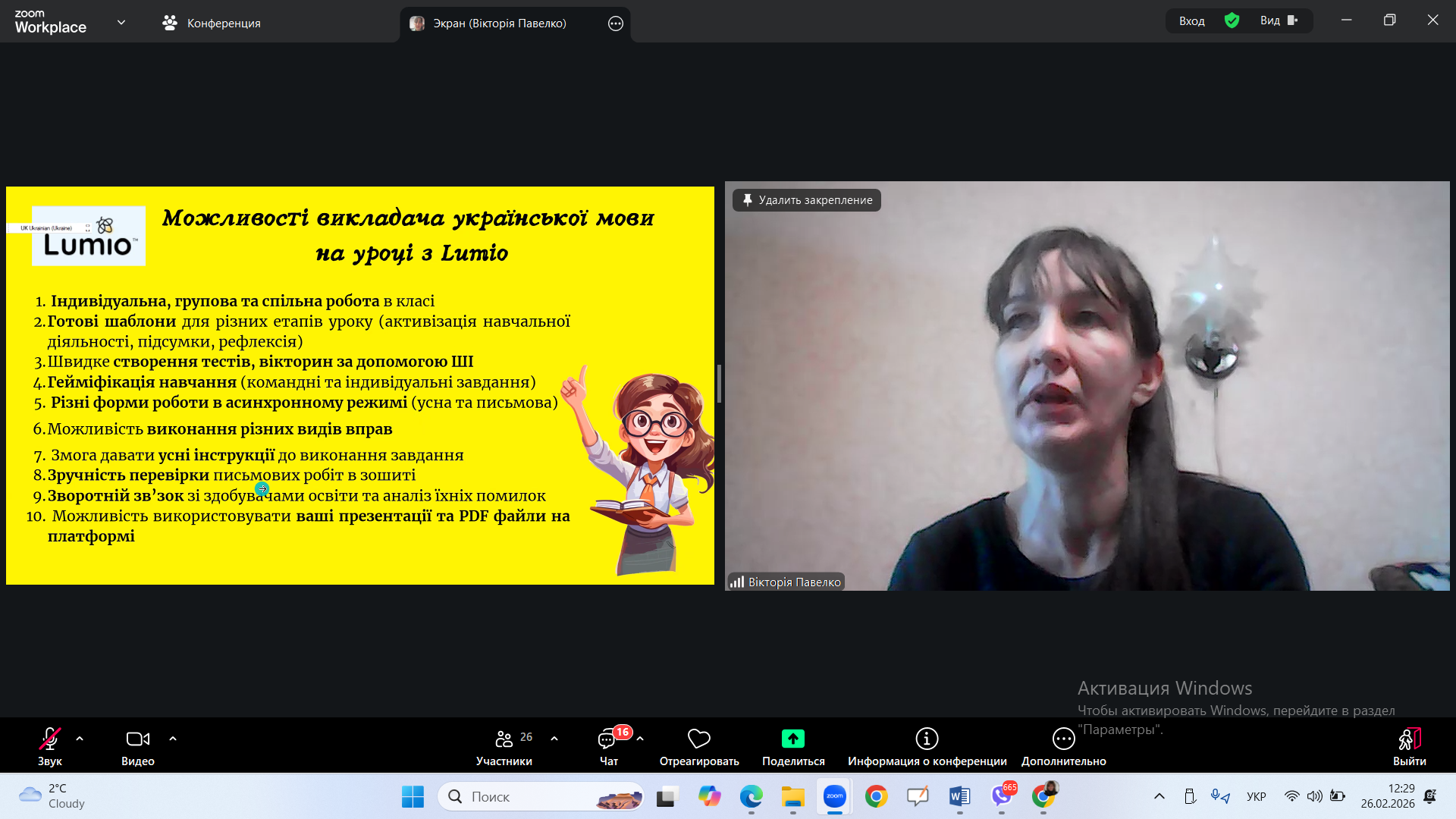The width and height of the screenshot is (1456, 819).
Task: Unmute microphone with Звук button
Action: (50, 739)
